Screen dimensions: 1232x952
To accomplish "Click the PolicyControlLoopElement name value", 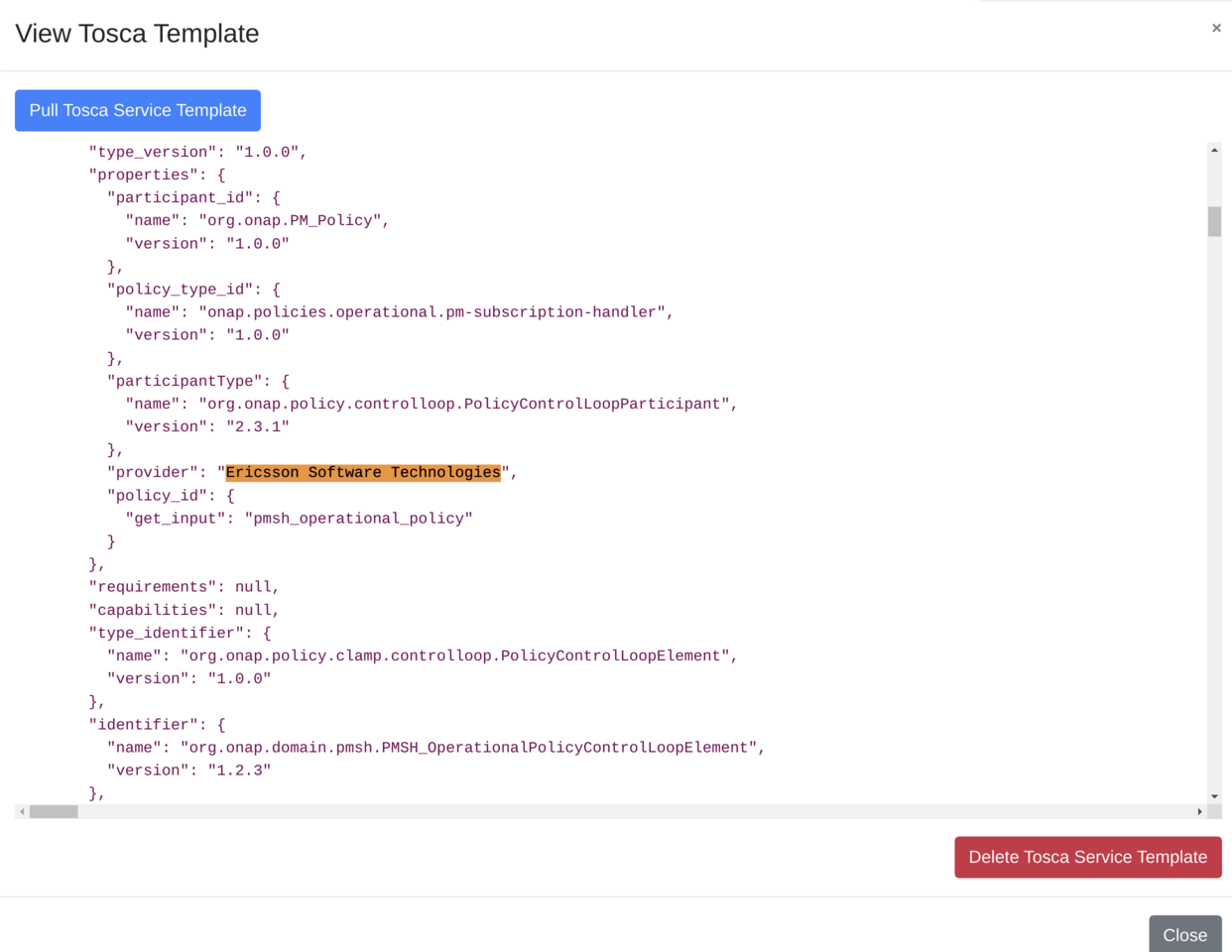I will [455, 655].
